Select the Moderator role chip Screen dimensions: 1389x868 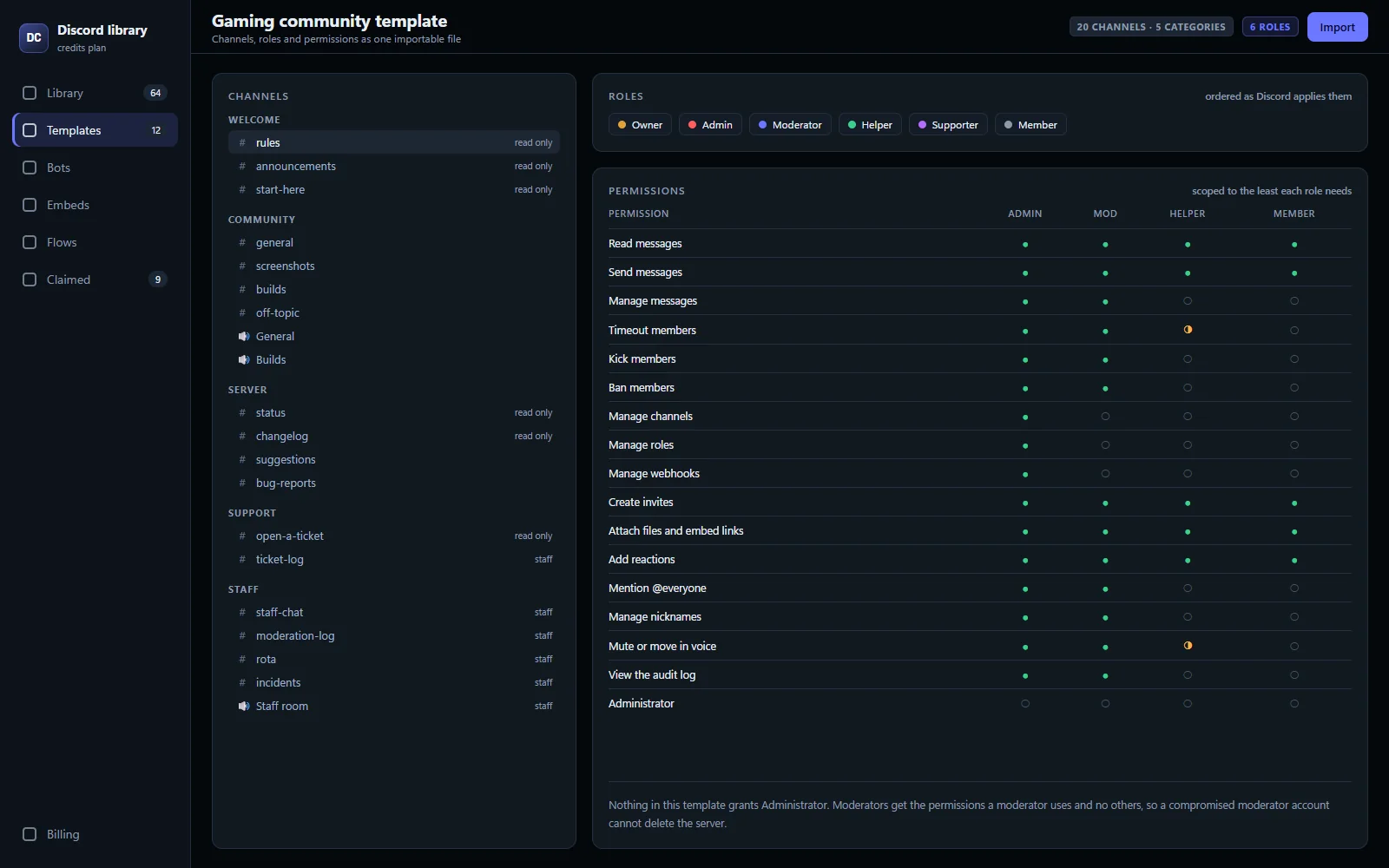pyautogui.click(x=790, y=125)
